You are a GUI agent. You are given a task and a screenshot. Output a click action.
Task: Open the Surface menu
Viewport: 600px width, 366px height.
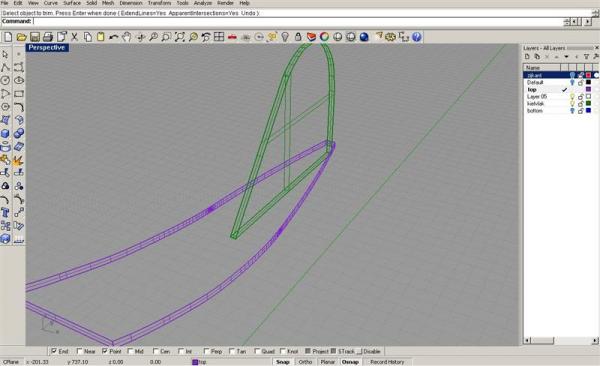[72, 3]
